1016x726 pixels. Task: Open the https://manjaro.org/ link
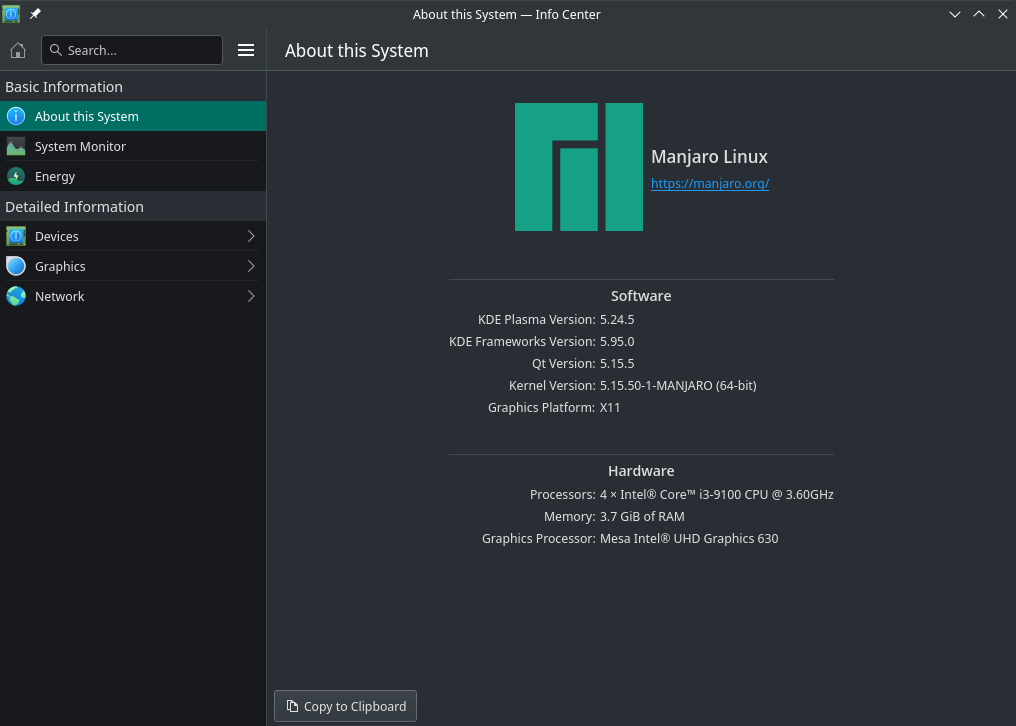pyautogui.click(x=710, y=183)
